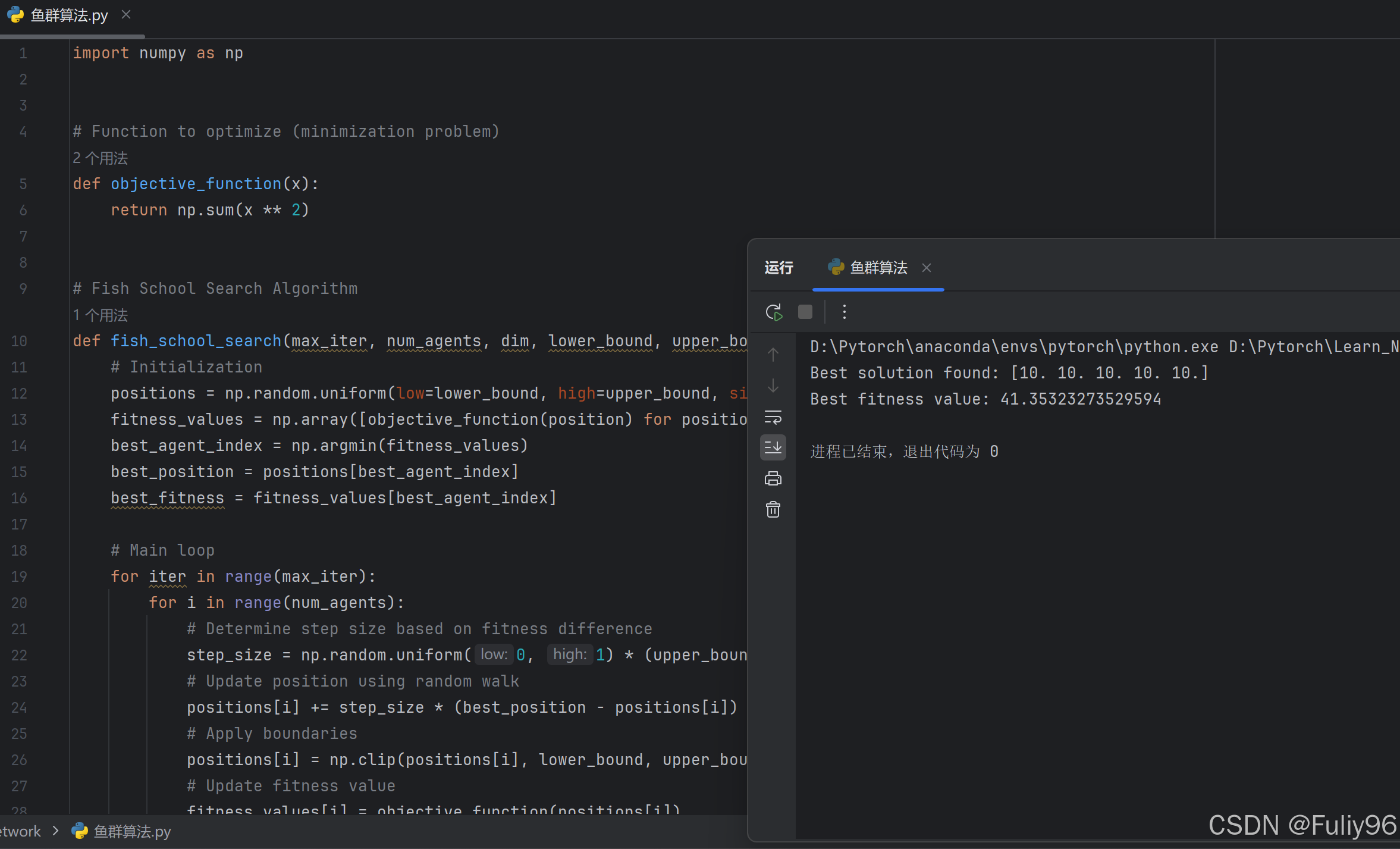Click the print icon in Run console

point(773,478)
